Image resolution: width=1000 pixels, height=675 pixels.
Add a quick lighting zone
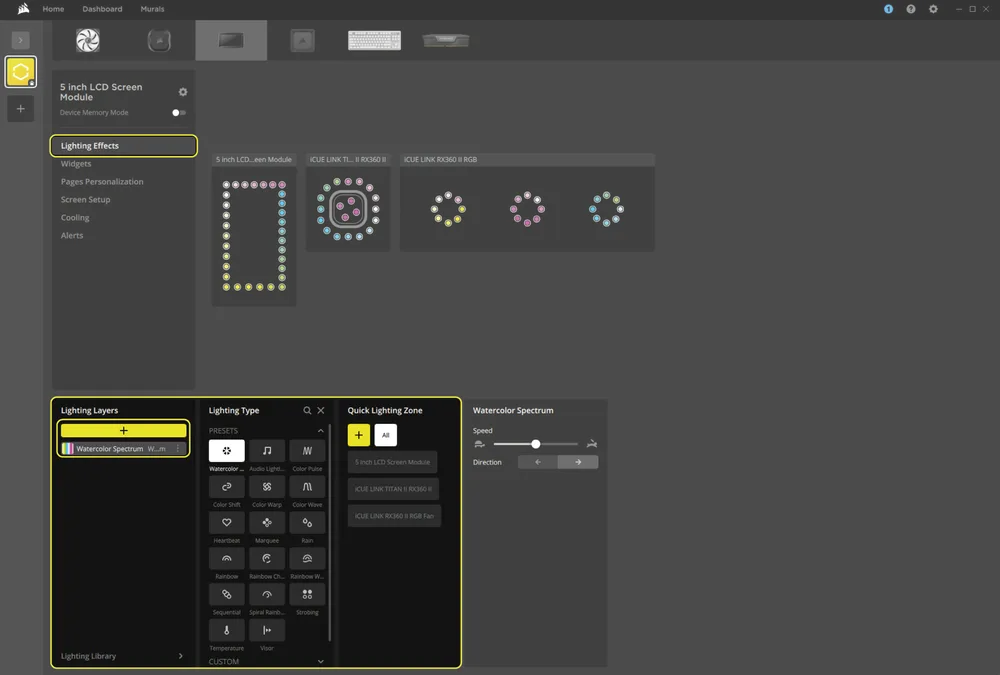coord(358,435)
